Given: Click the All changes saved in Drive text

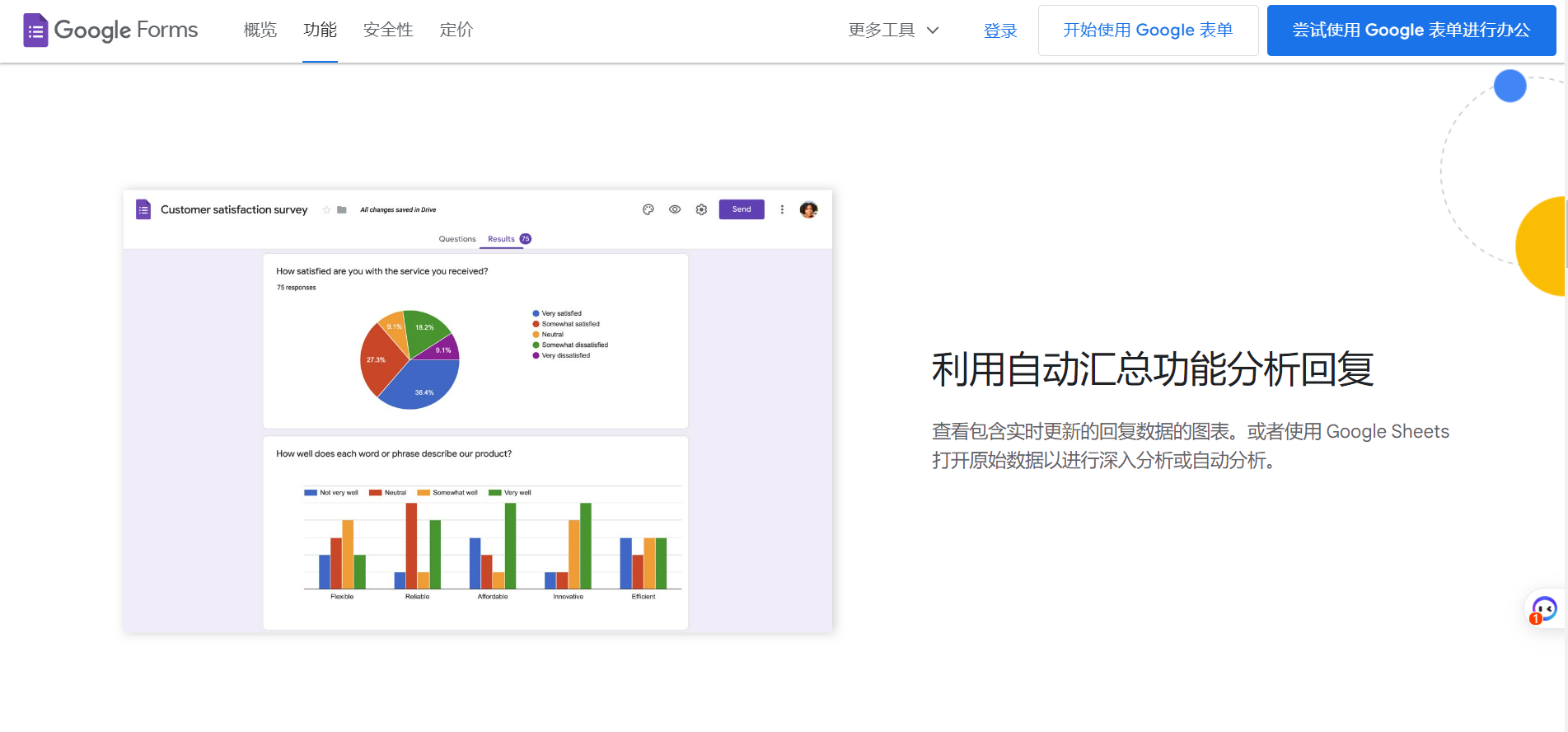Looking at the screenshot, I should tap(398, 210).
